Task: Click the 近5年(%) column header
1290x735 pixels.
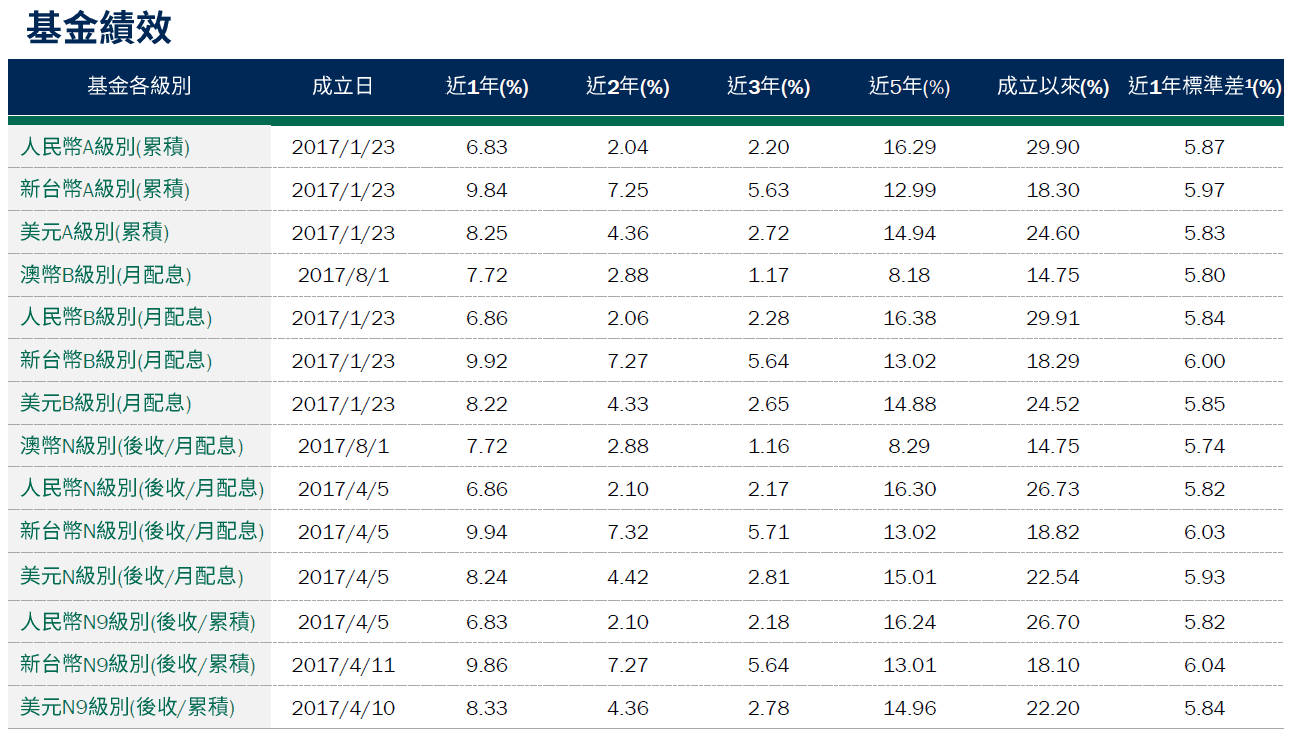Action: pyautogui.click(x=909, y=87)
